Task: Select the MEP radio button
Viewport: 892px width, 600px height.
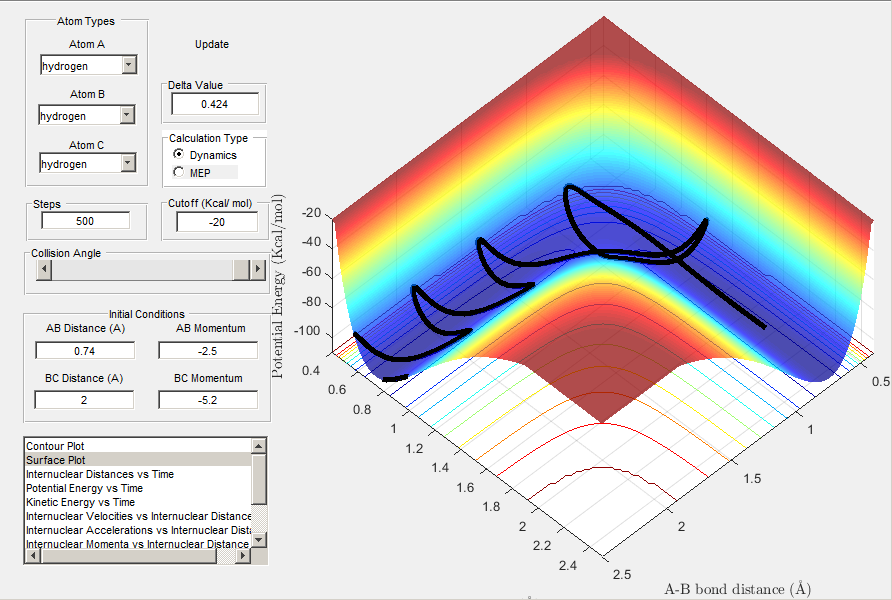Action: pyautogui.click(x=179, y=172)
